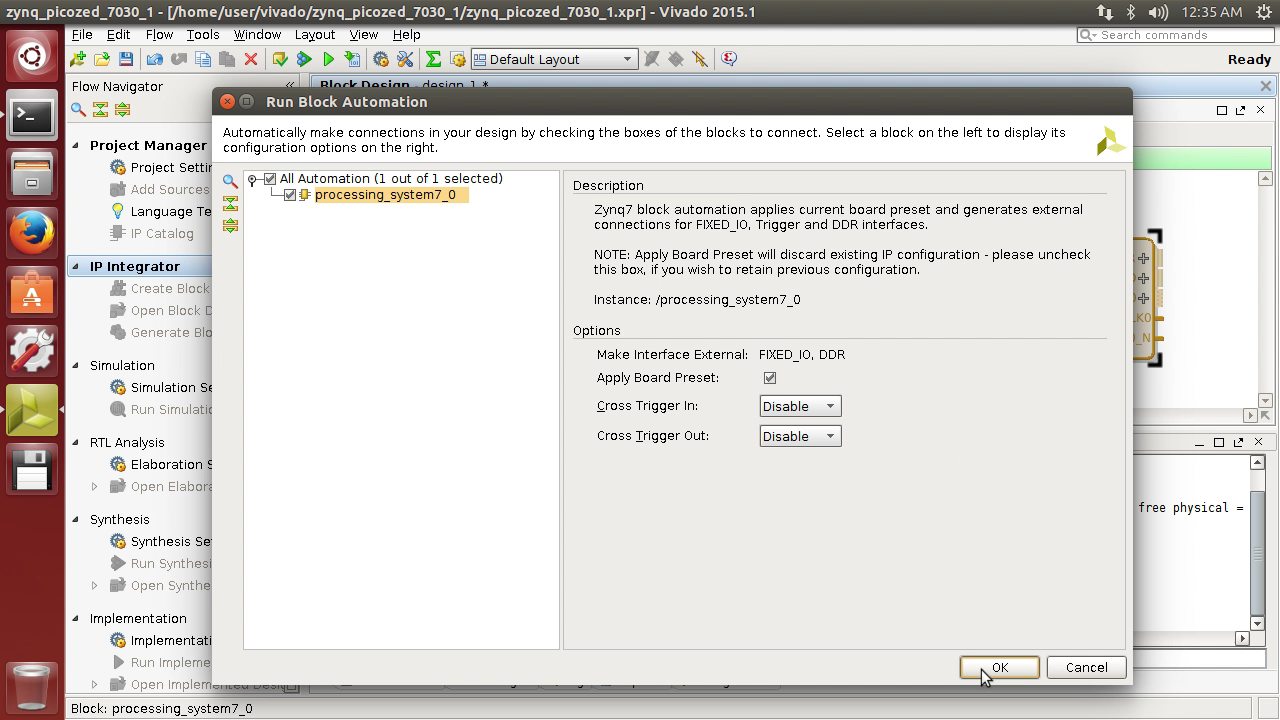Click IP Catalog in Flow Navigator

162,233
